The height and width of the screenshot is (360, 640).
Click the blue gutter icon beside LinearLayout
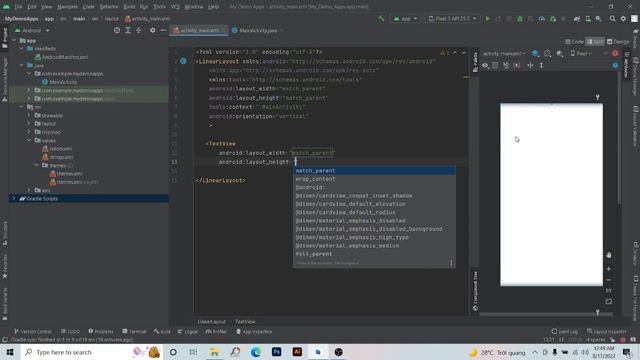pyautogui.click(x=183, y=61)
